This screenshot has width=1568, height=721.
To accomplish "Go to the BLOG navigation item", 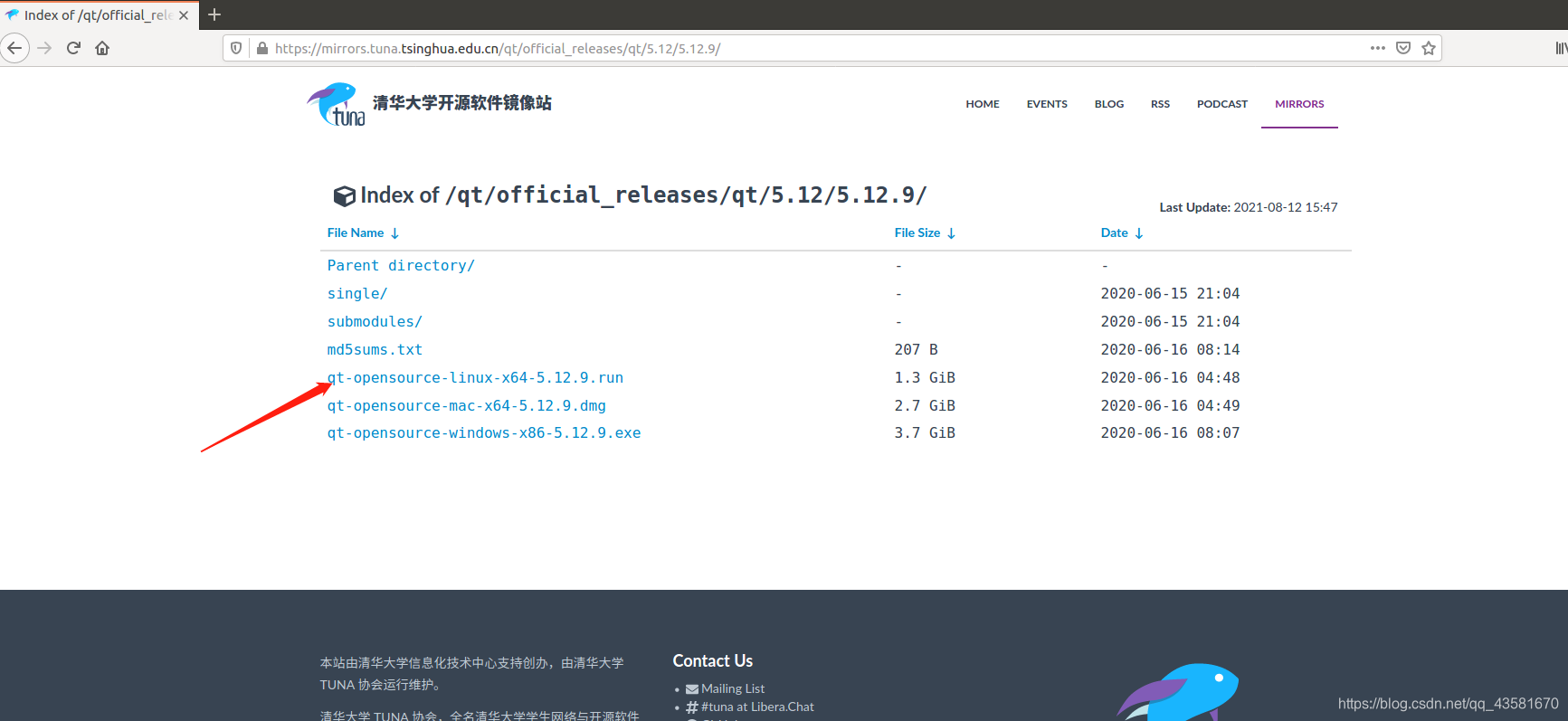I will pos(1109,104).
